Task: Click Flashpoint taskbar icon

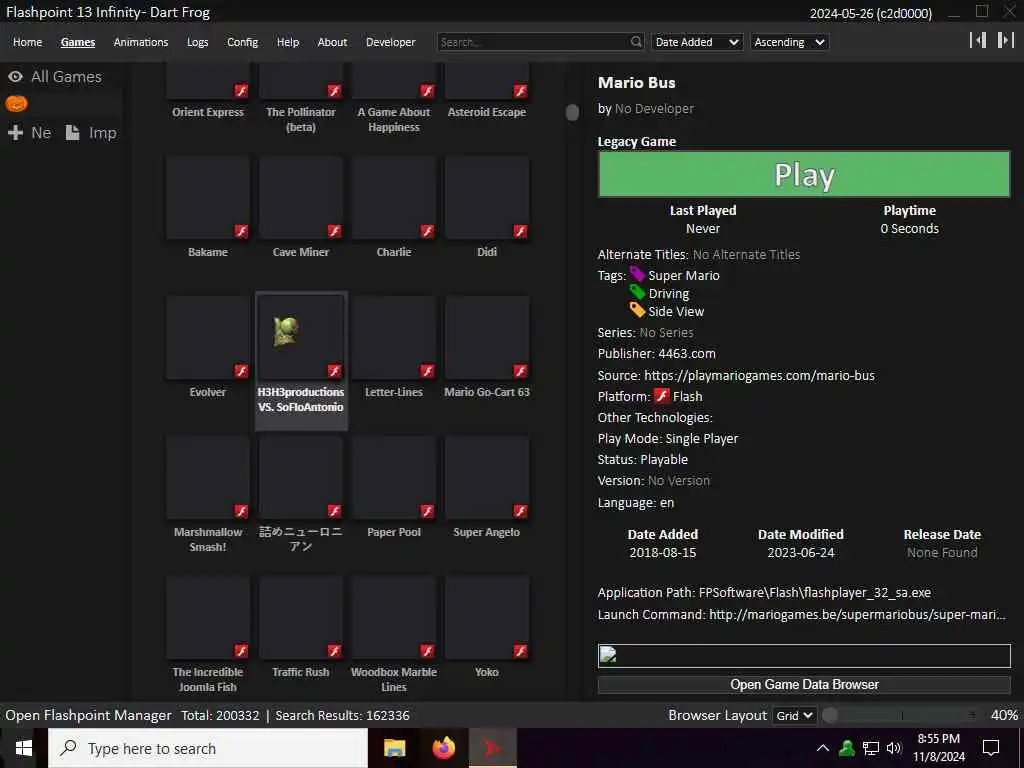Action: coord(493,748)
